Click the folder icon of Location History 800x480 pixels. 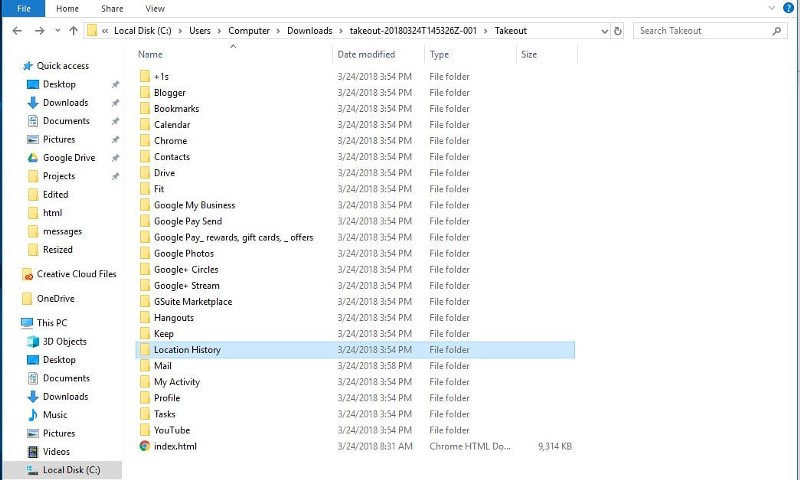[x=145, y=349]
